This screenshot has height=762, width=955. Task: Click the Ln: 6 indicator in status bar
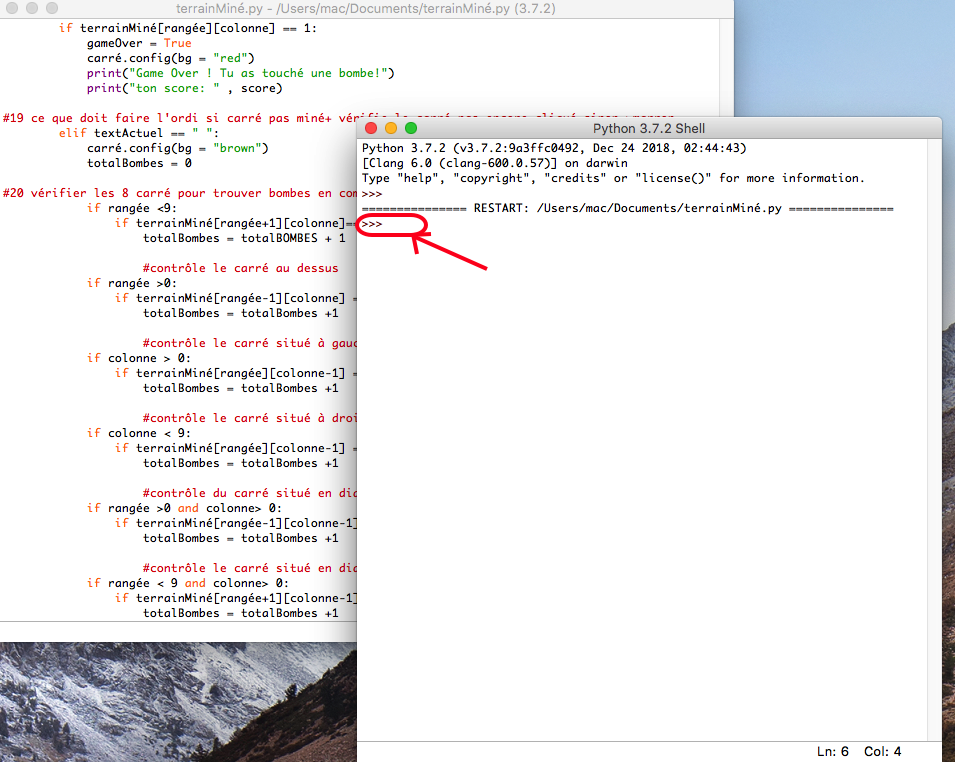coord(831,750)
